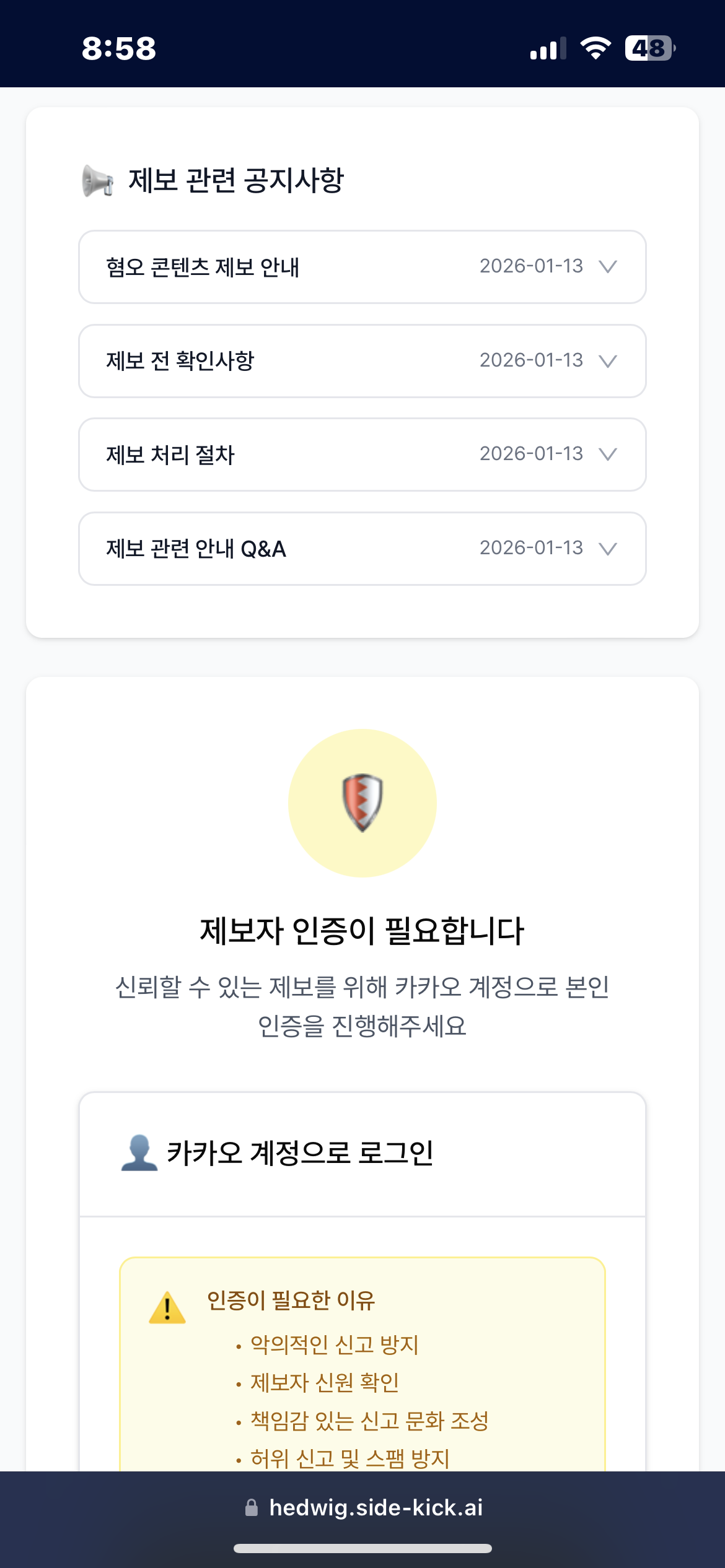Select the 제보 처리 절차 notice title
The height and width of the screenshot is (1568, 725).
click(170, 455)
